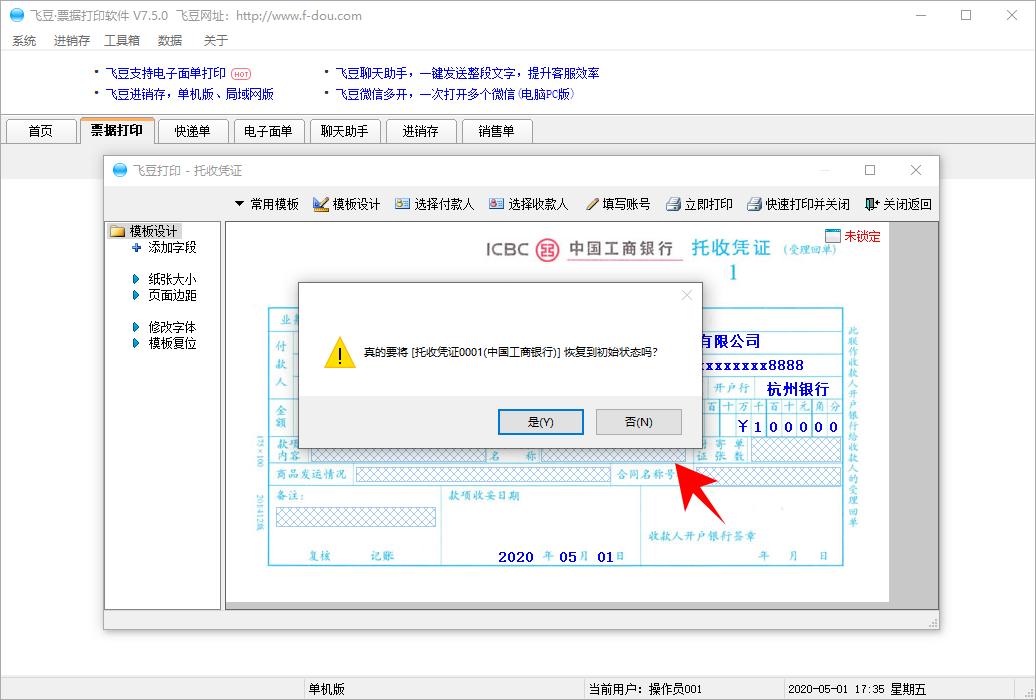The image size is (1036, 700).
Task: Select 模板设计 tree root label
Action: pos(153,231)
